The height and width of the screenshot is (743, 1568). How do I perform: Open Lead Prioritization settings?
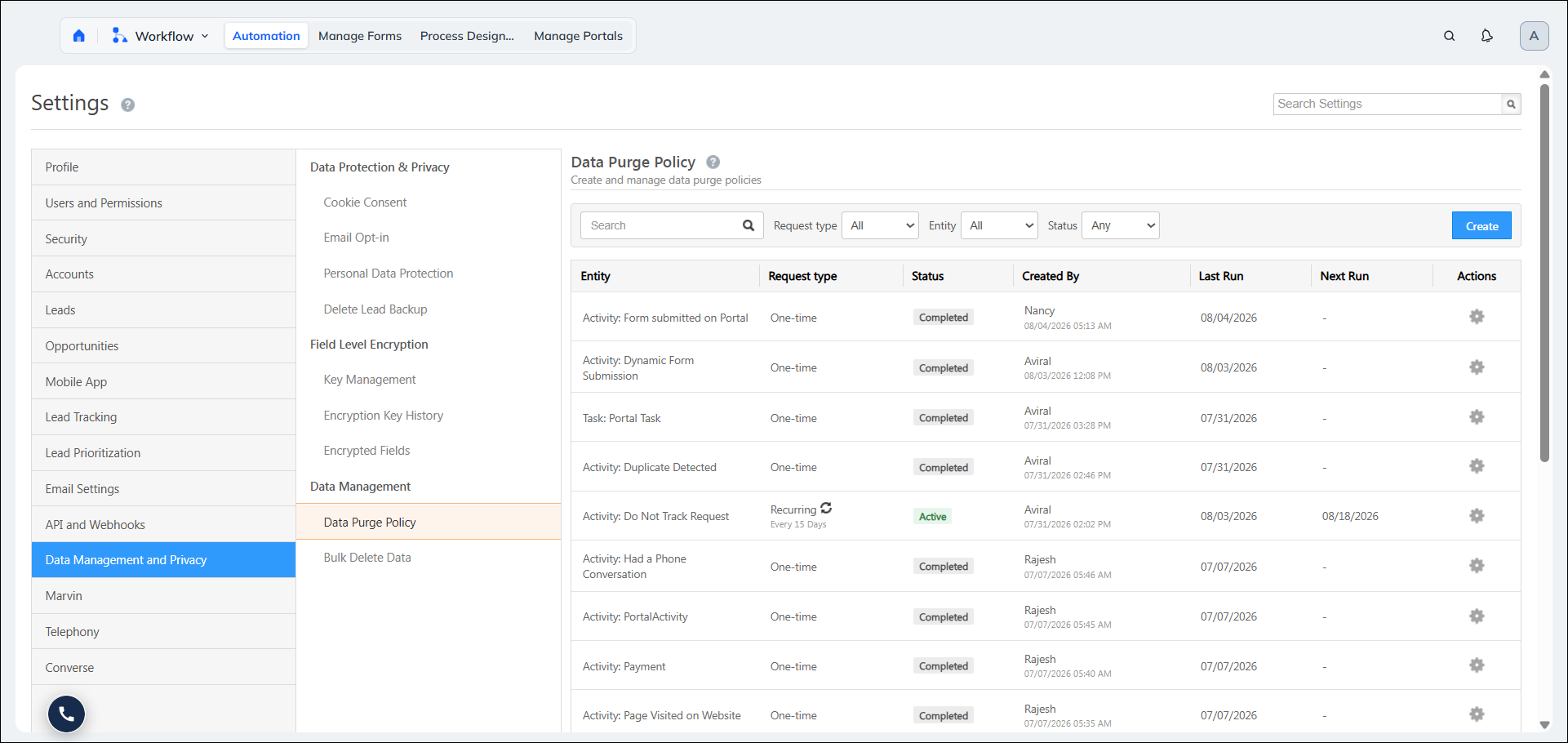click(x=163, y=453)
